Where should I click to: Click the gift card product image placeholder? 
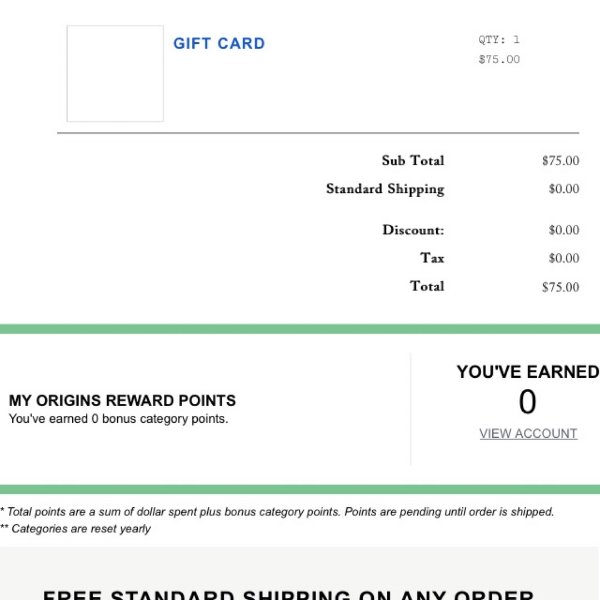click(x=115, y=73)
